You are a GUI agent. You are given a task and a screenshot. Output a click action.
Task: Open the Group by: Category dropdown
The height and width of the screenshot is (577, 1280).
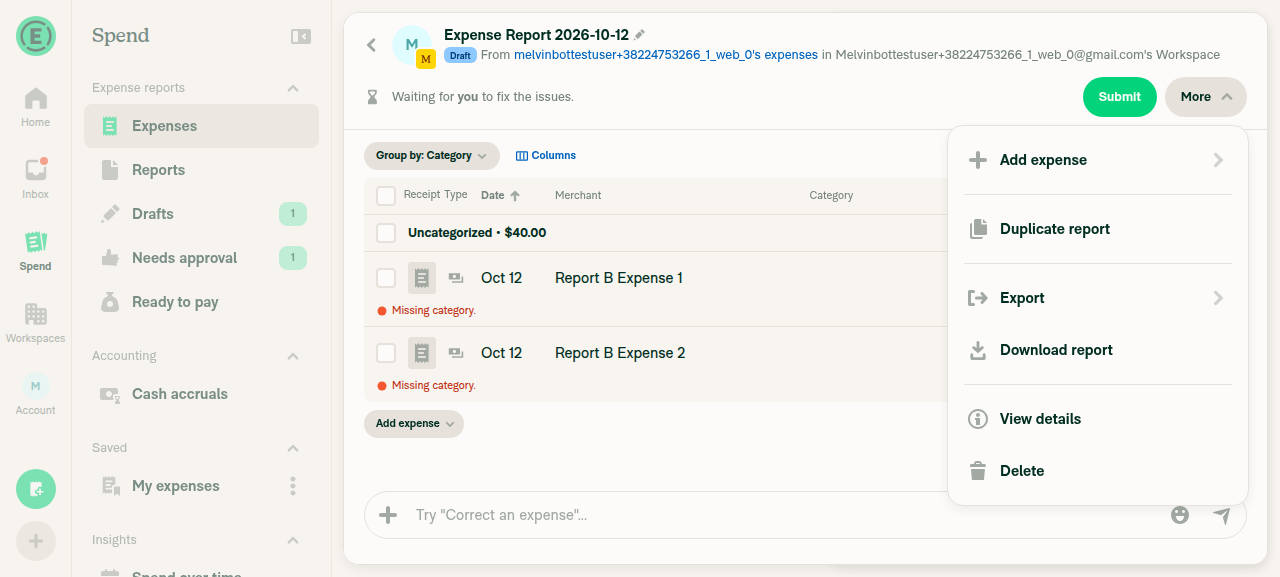[432, 156]
